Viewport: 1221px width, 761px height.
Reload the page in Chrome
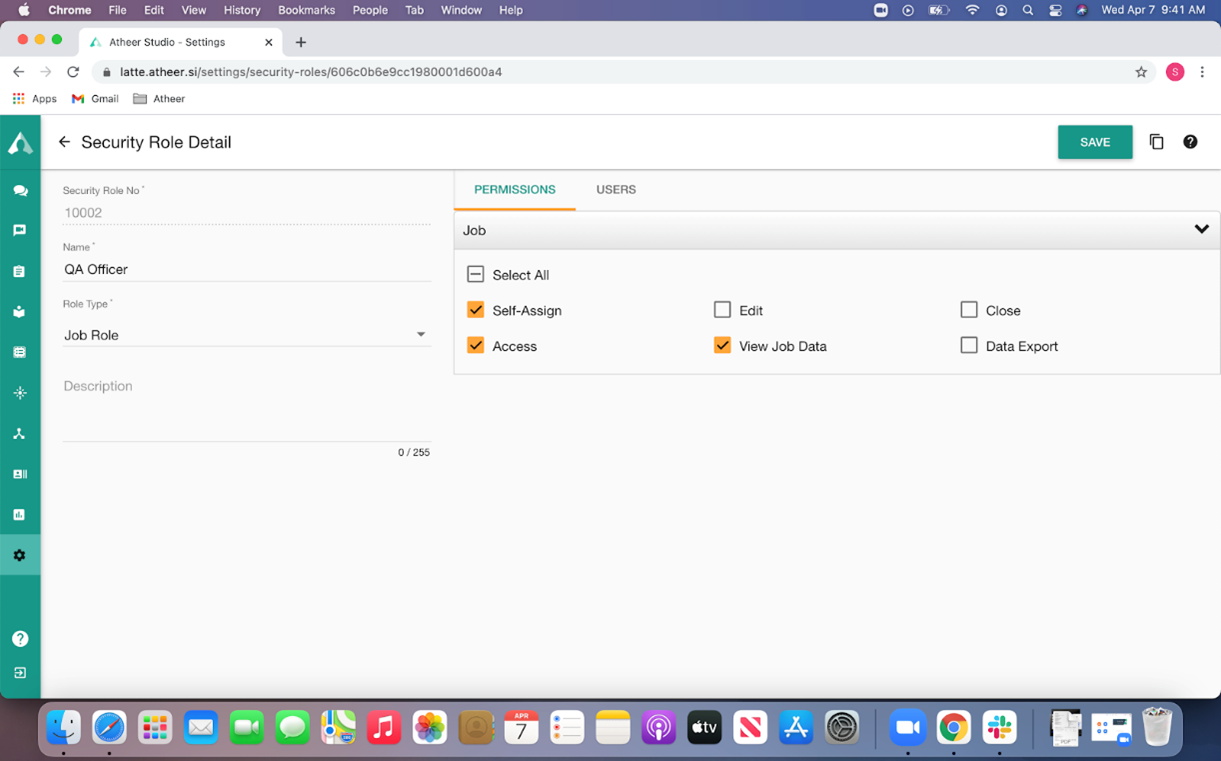(73, 72)
